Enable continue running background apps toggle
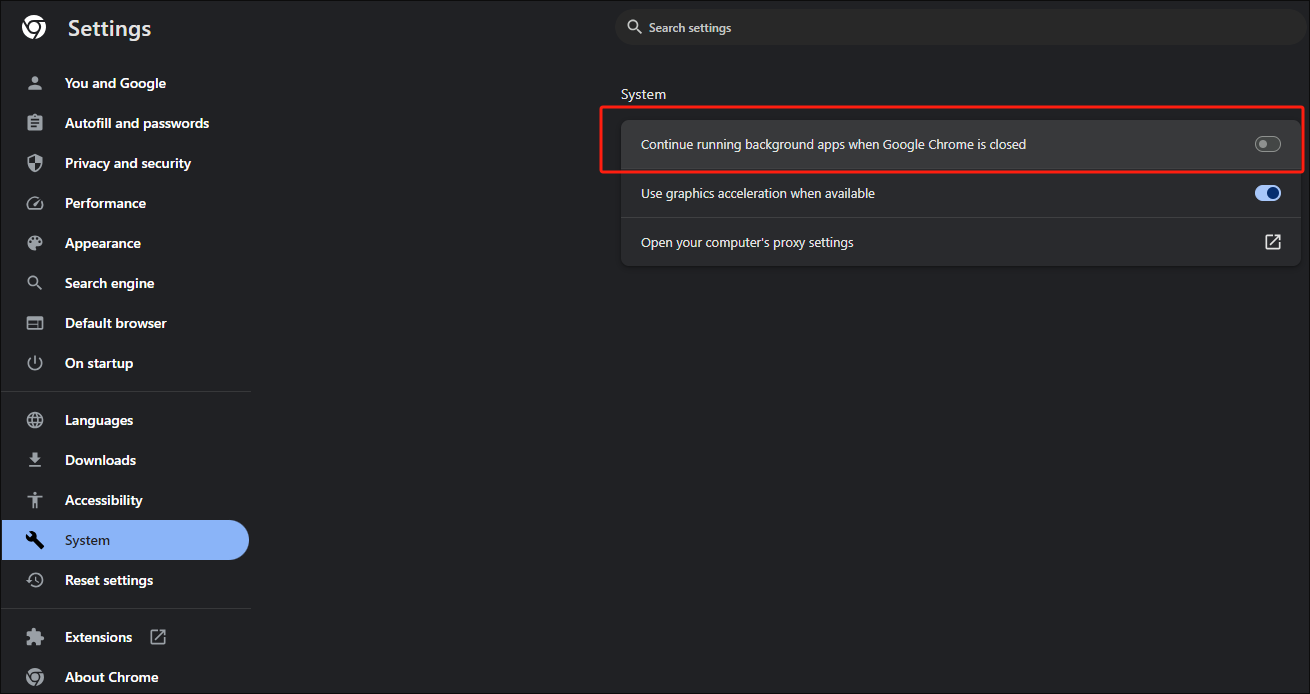 (1267, 145)
